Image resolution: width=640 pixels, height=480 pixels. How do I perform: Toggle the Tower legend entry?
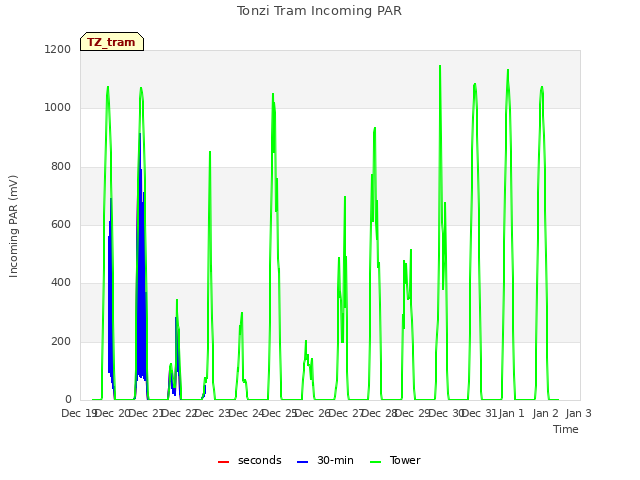[x=395, y=460]
